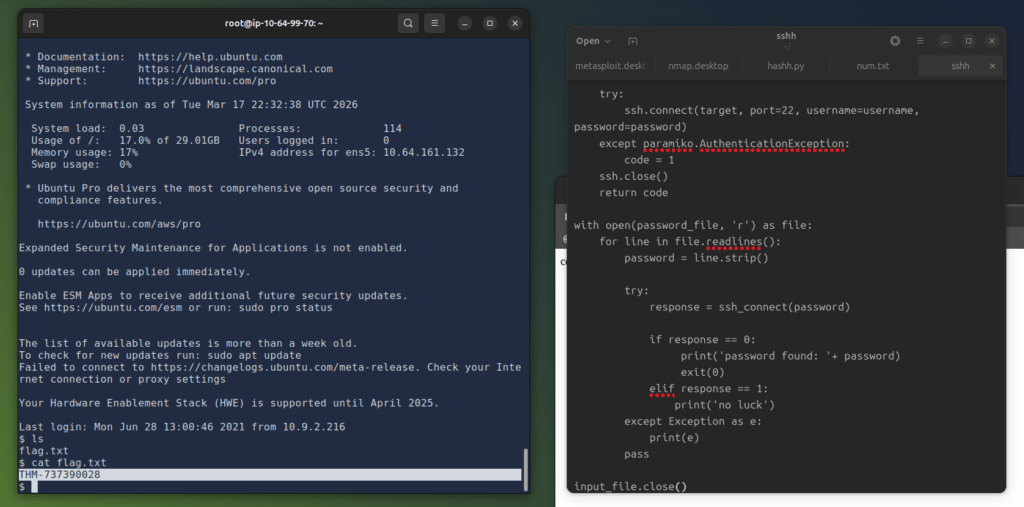Click the 'Processes: 114' entry
The width and height of the screenshot is (1024, 507).
pyautogui.click(x=320, y=129)
